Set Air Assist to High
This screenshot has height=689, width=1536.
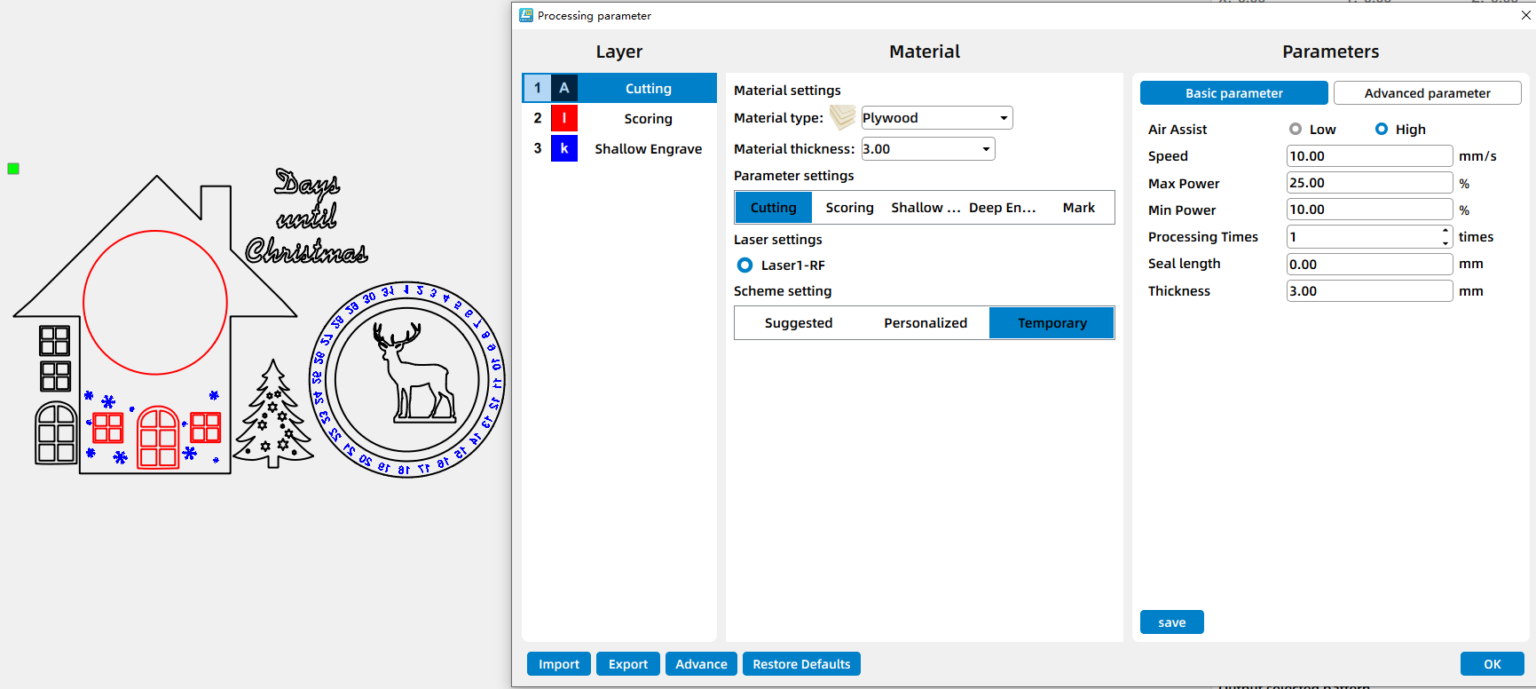[x=1382, y=129]
